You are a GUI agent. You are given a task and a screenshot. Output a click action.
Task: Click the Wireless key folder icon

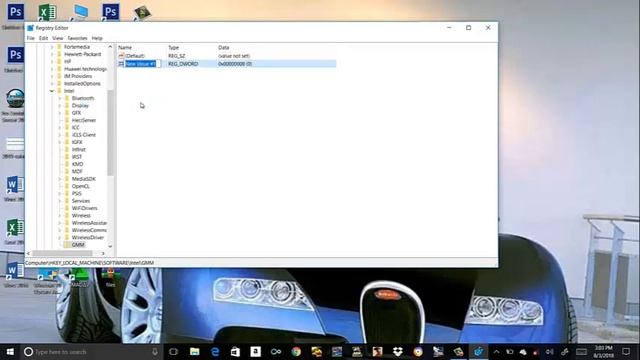coord(67,216)
